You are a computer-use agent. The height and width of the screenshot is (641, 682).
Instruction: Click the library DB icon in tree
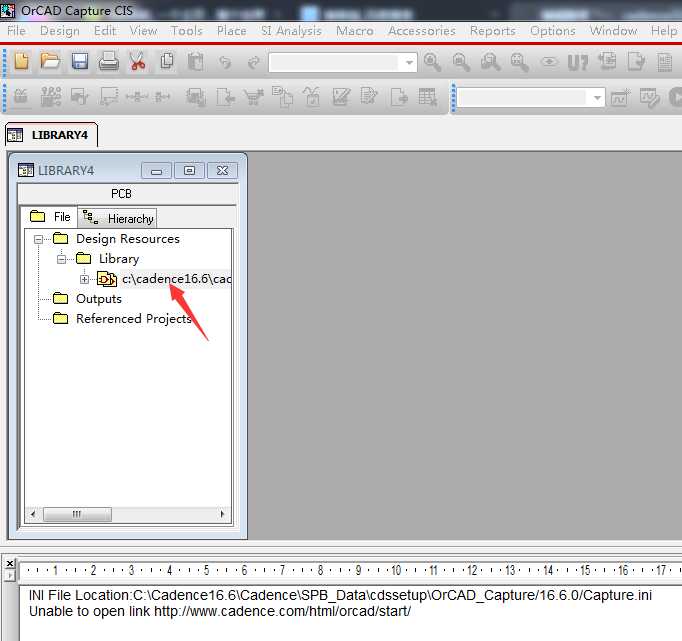(107, 279)
